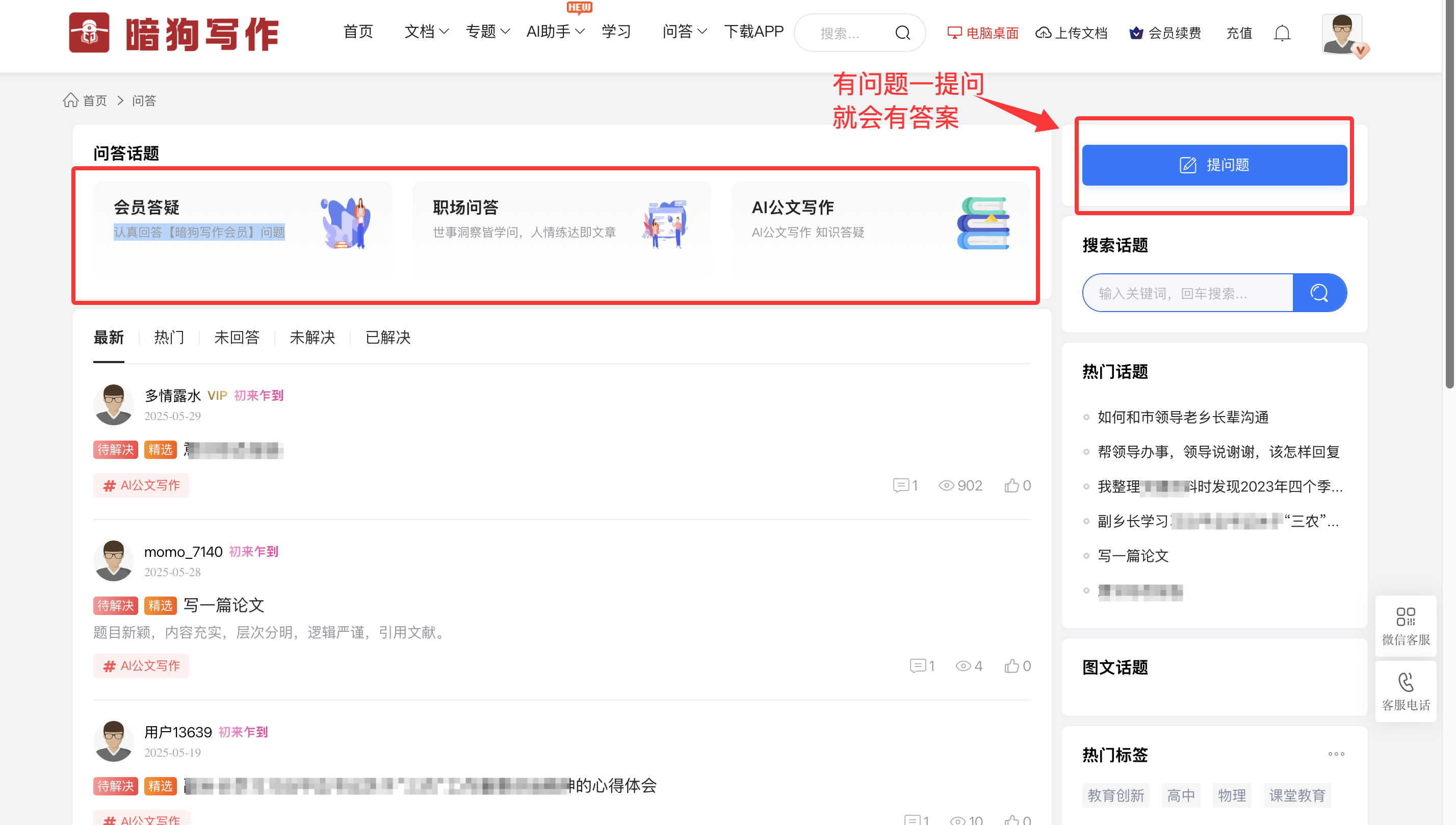Open the user avatar profile menu
This screenshot has width=1456, height=825.
point(1342,34)
